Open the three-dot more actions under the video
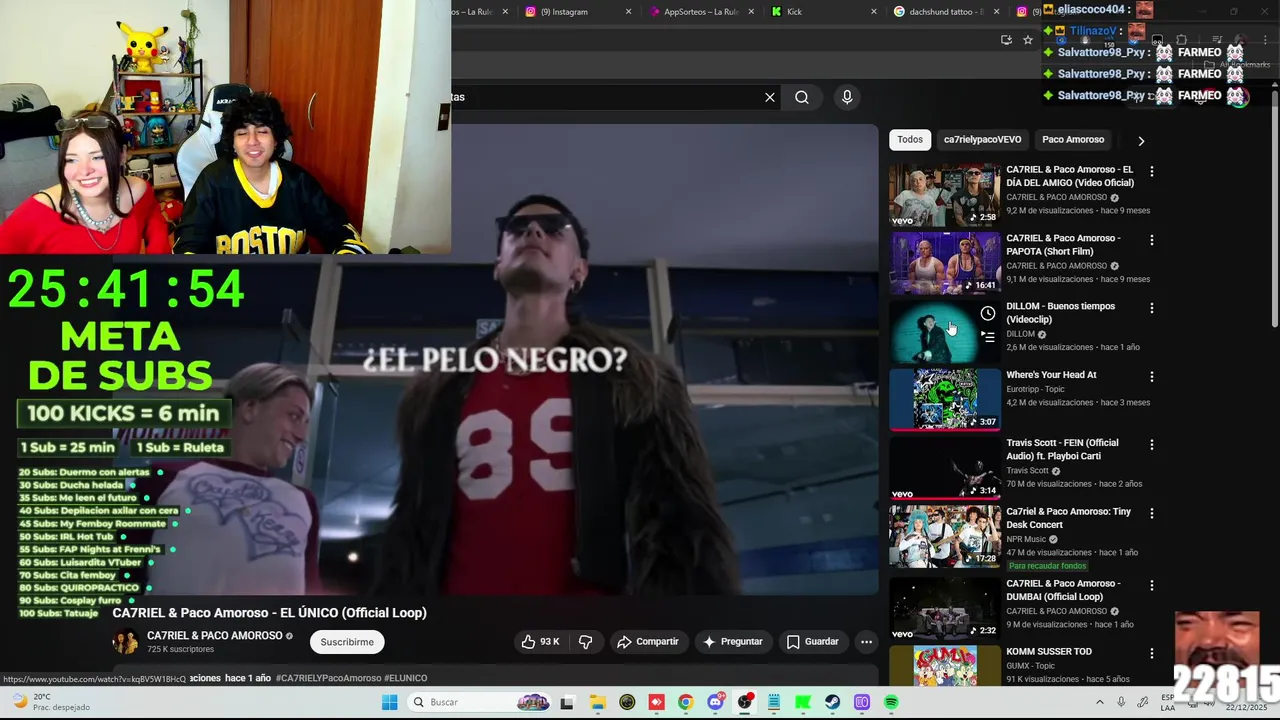 [x=867, y=642]
